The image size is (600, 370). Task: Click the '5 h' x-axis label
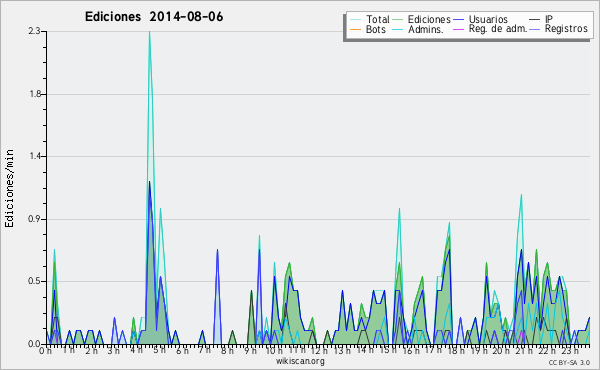pos(159,350)
